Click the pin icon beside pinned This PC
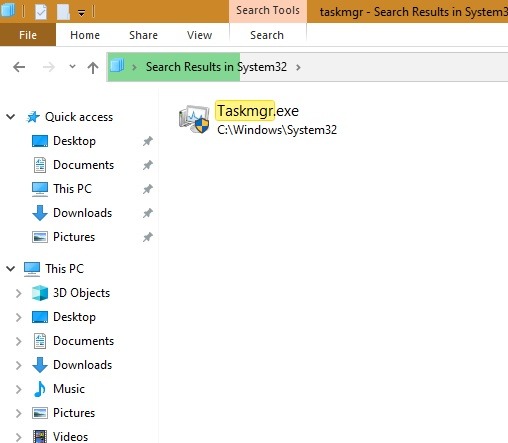Screen dimensions: 508x443 tap(148, 189)
